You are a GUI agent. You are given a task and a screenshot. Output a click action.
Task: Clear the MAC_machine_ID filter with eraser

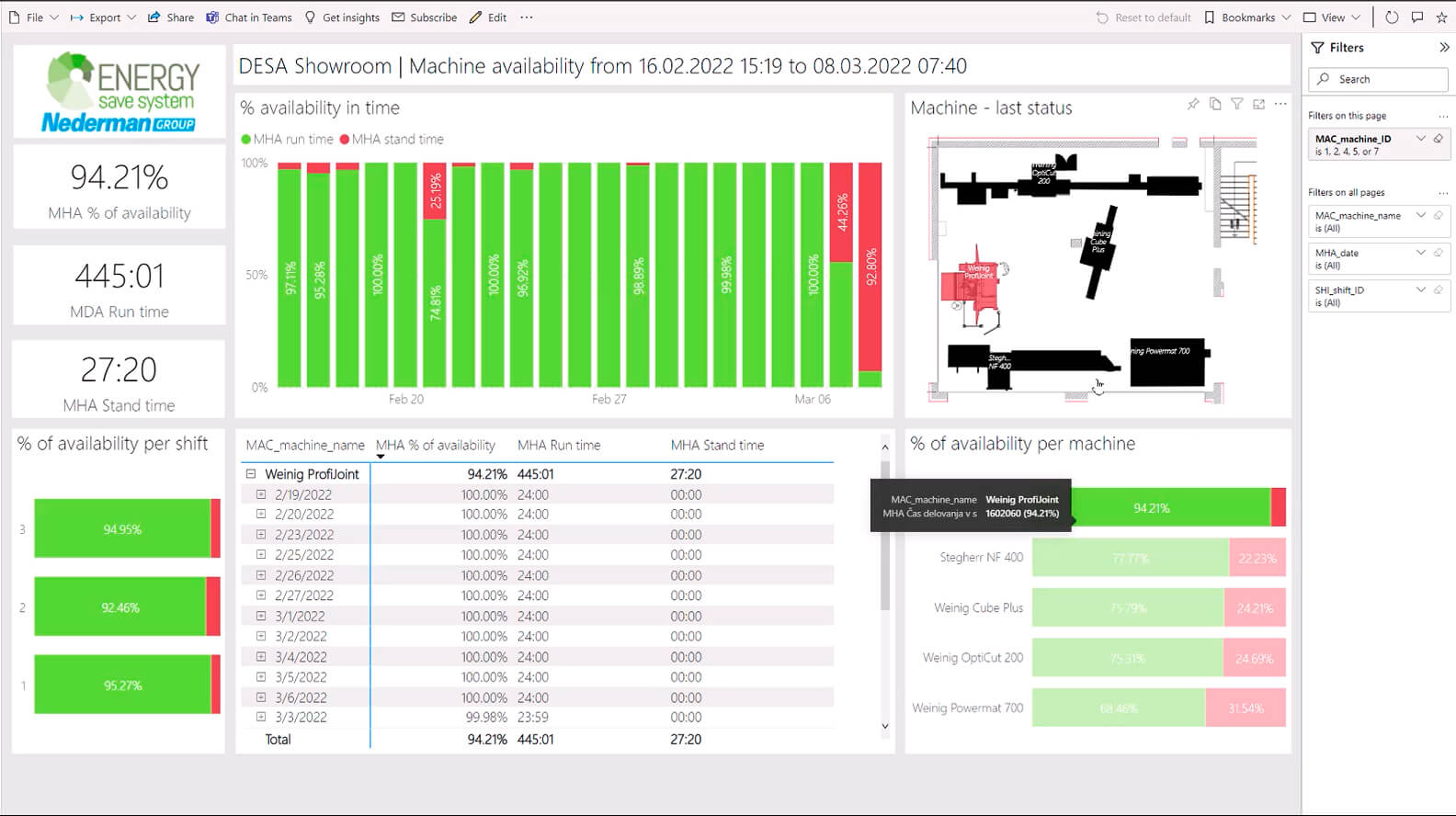(1439, 139)
